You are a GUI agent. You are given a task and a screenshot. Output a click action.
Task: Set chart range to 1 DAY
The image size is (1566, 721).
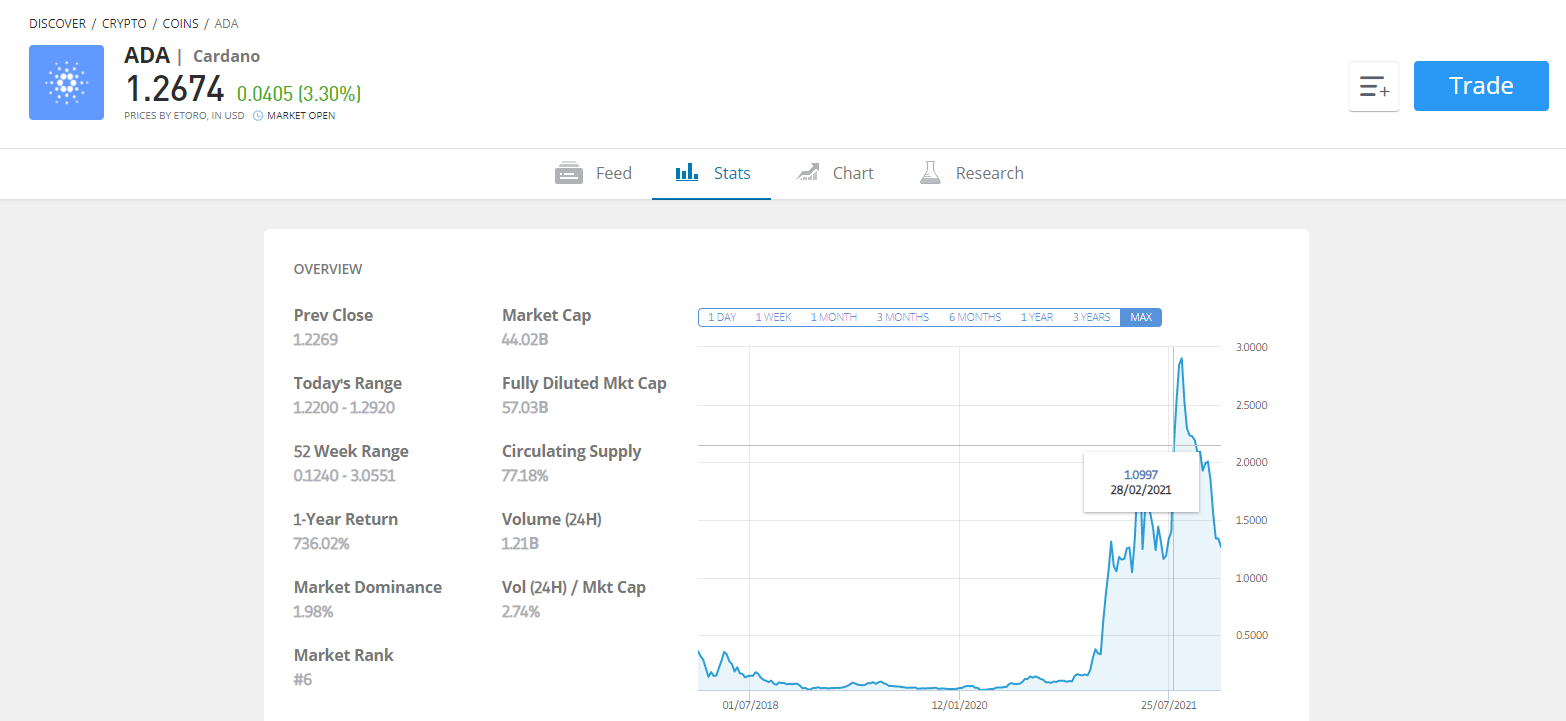(x=722, y=317)
